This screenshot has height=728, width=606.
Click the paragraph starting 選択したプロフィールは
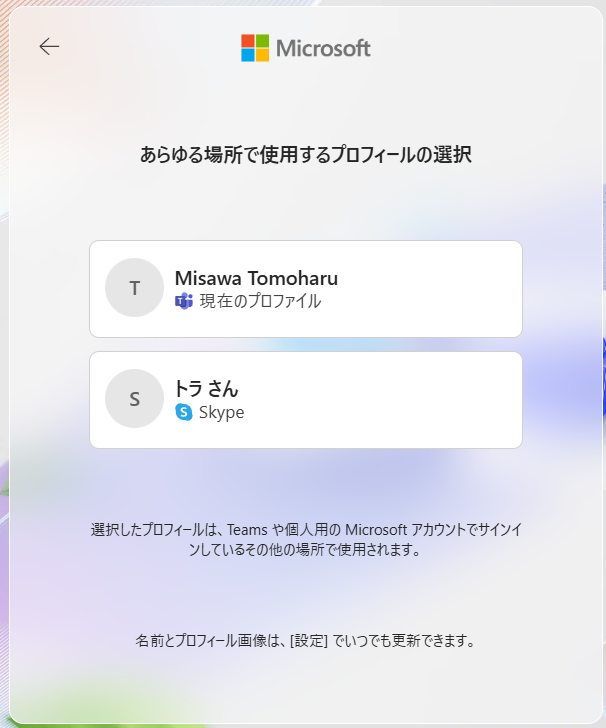pos(306,540)
